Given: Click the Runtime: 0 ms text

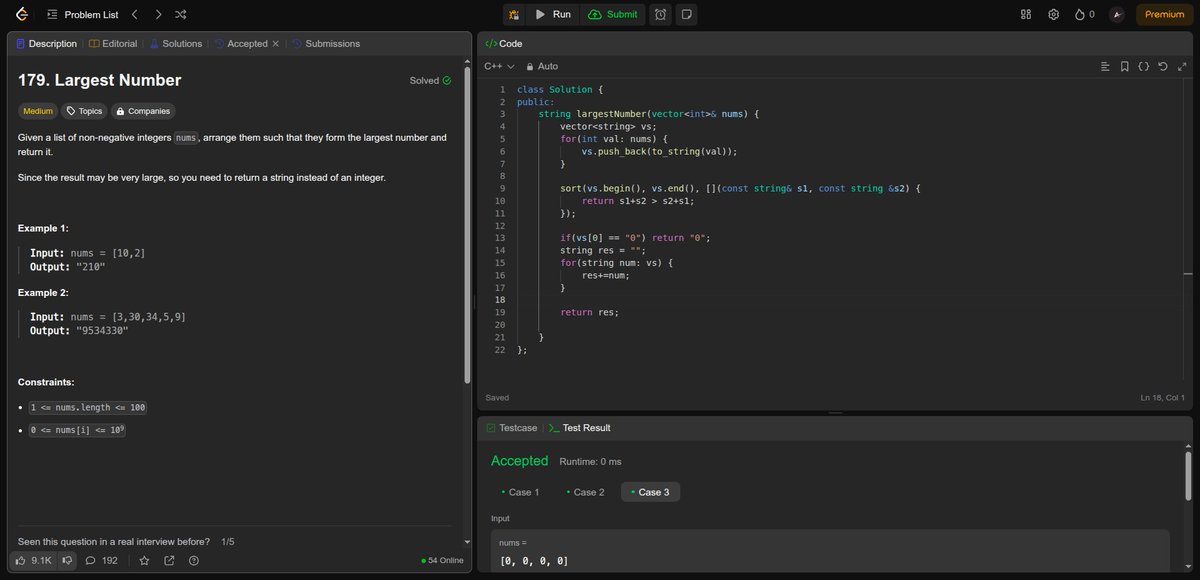Looking at the screenshot, I should [590, 462].
